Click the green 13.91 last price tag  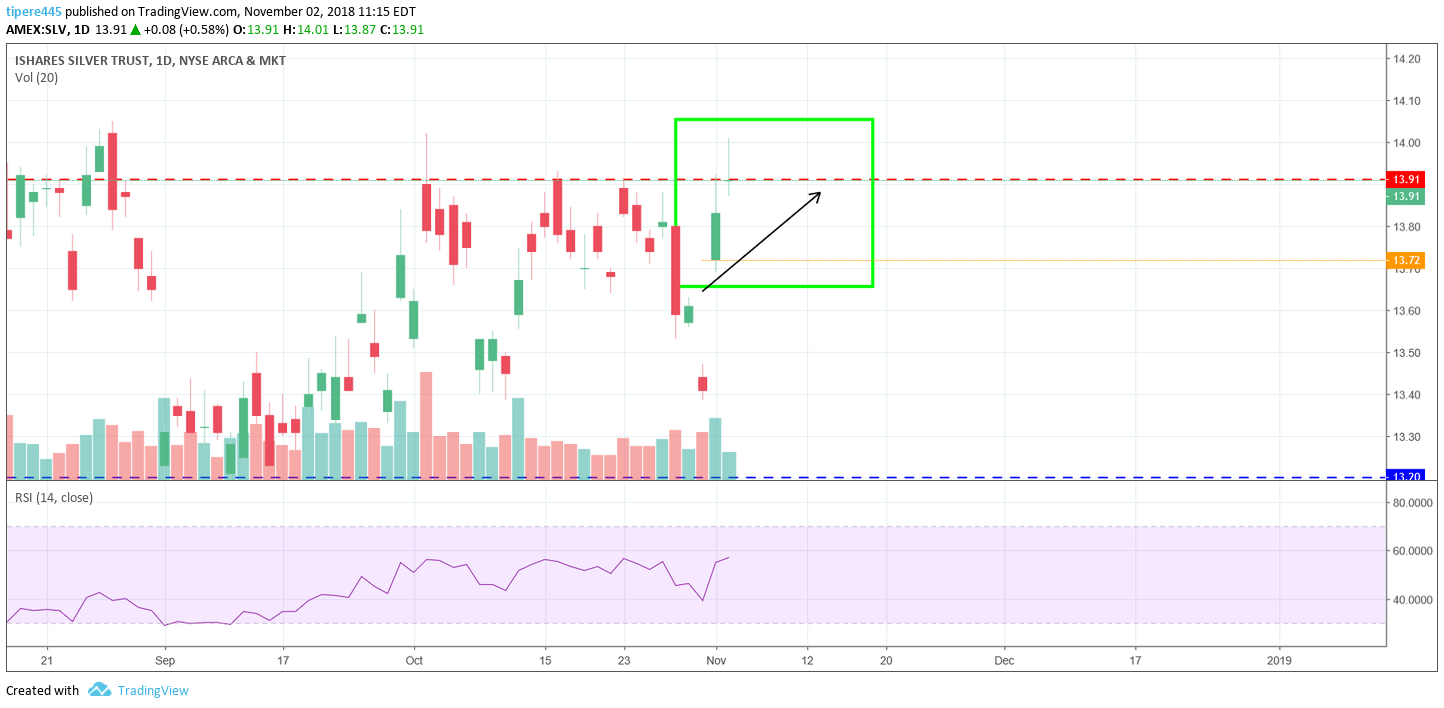[1407, 196]
